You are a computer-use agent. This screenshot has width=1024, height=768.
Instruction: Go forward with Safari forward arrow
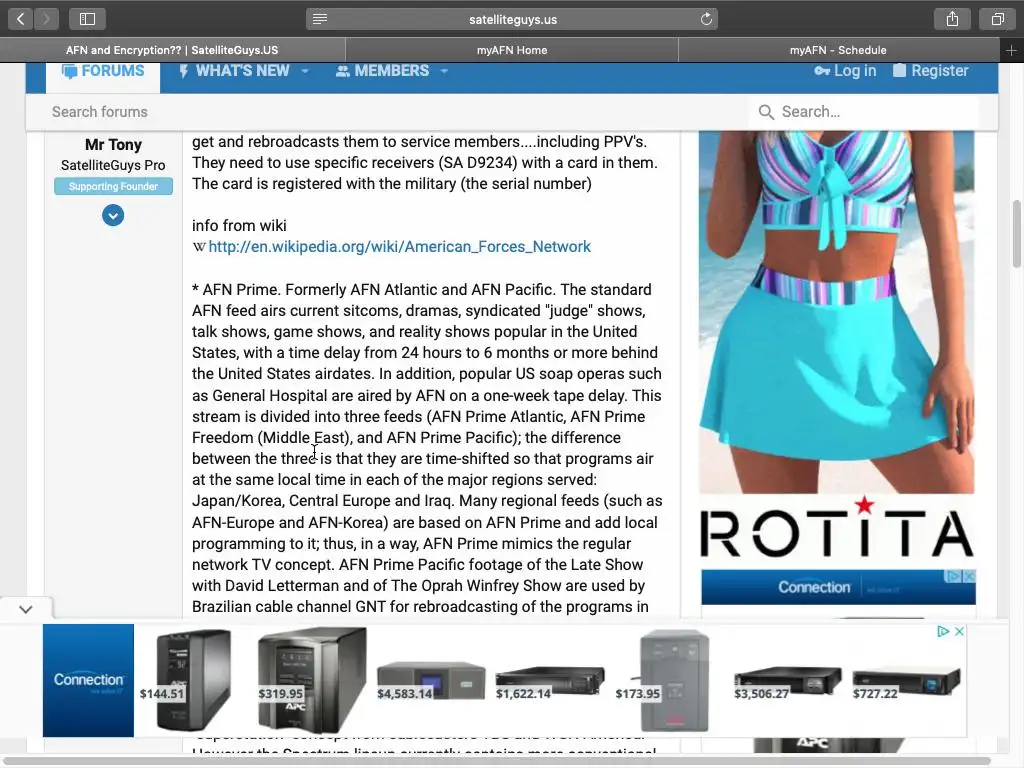tap(46, 19)
